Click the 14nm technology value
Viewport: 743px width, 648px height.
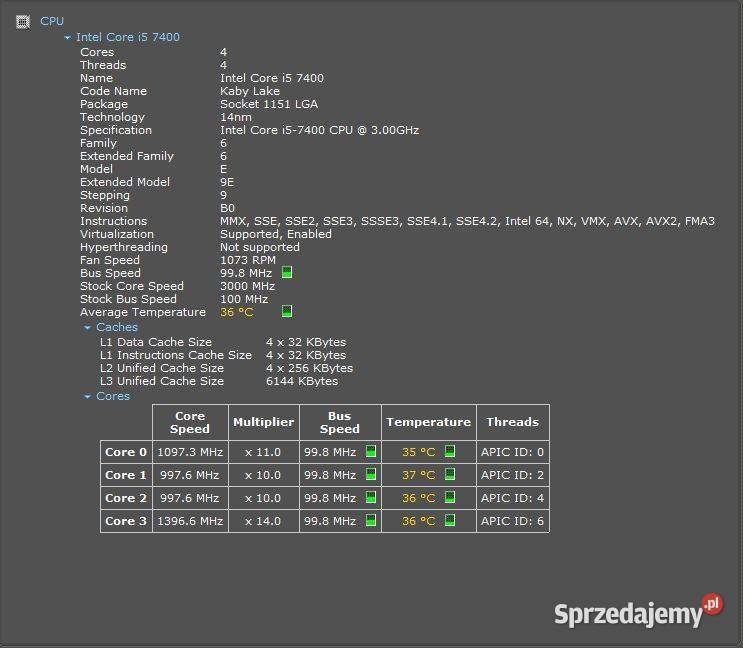[x=236, y=117]
